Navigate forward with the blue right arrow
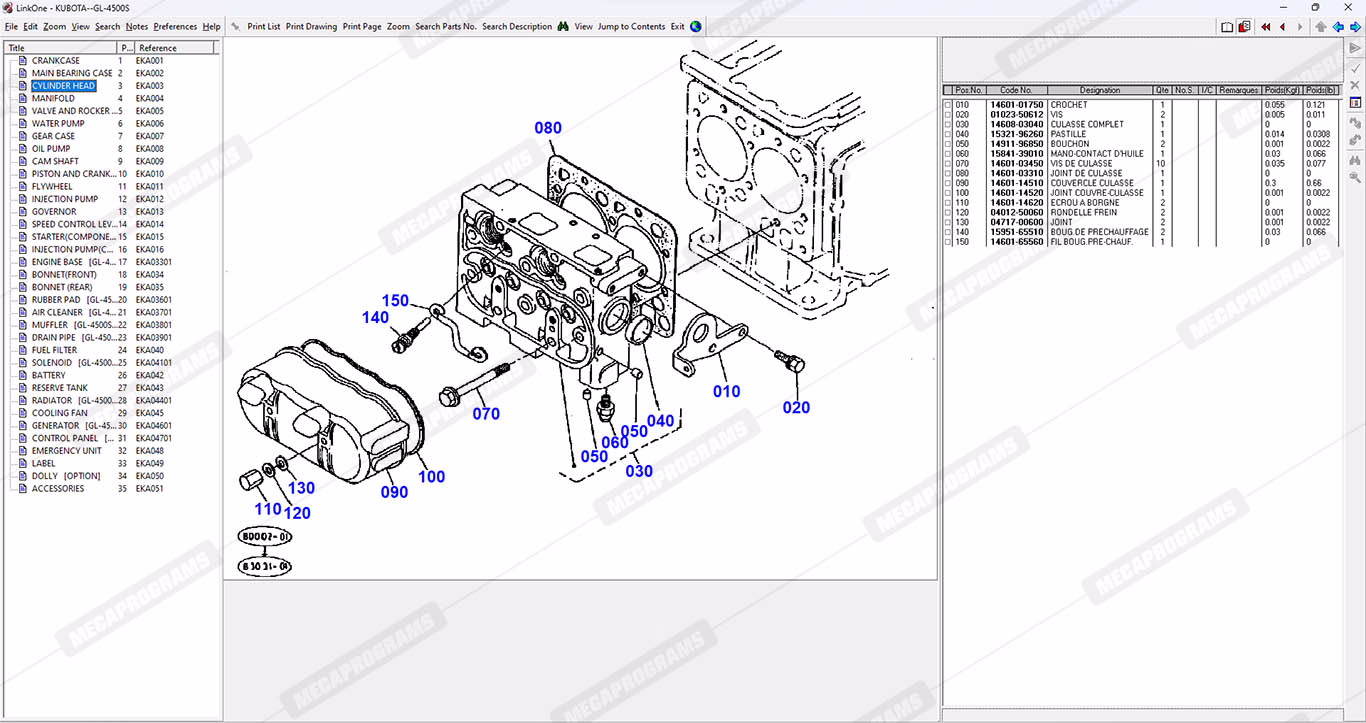The width and height of the screenshot is (1366, 723). (x=1353, y=27)
